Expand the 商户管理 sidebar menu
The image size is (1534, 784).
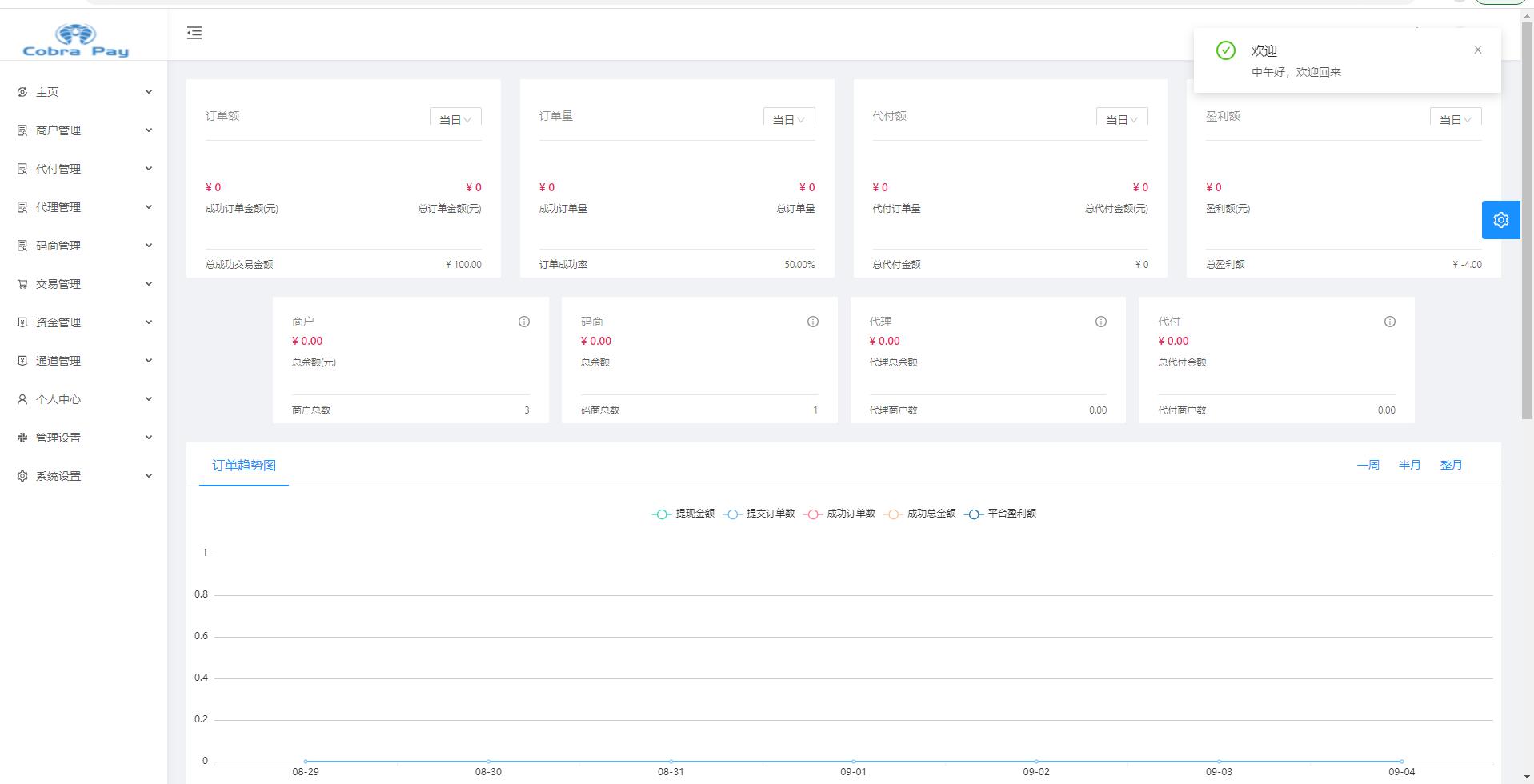point(83,130)
